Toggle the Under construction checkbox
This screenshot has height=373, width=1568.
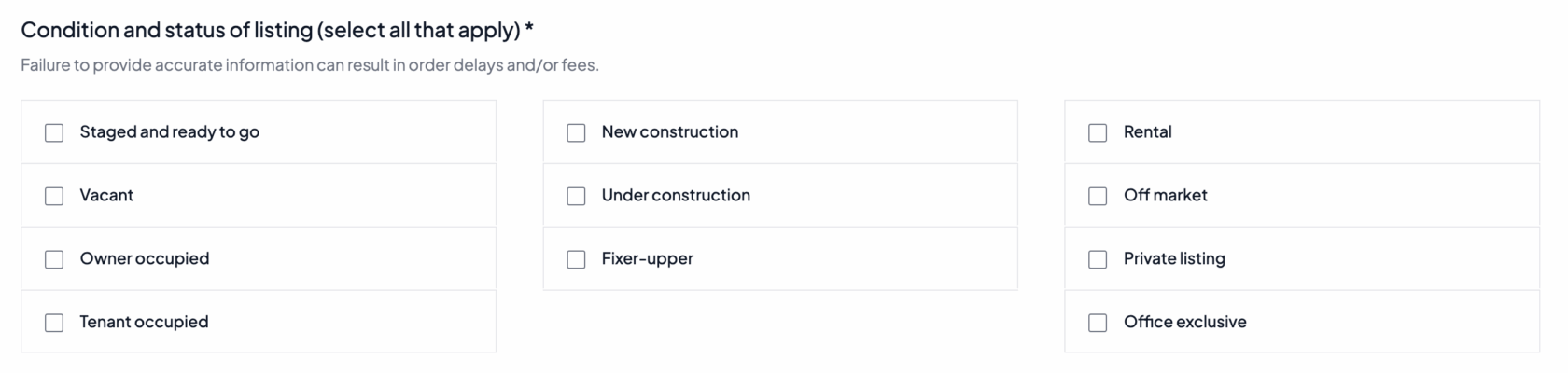(576, 196)
